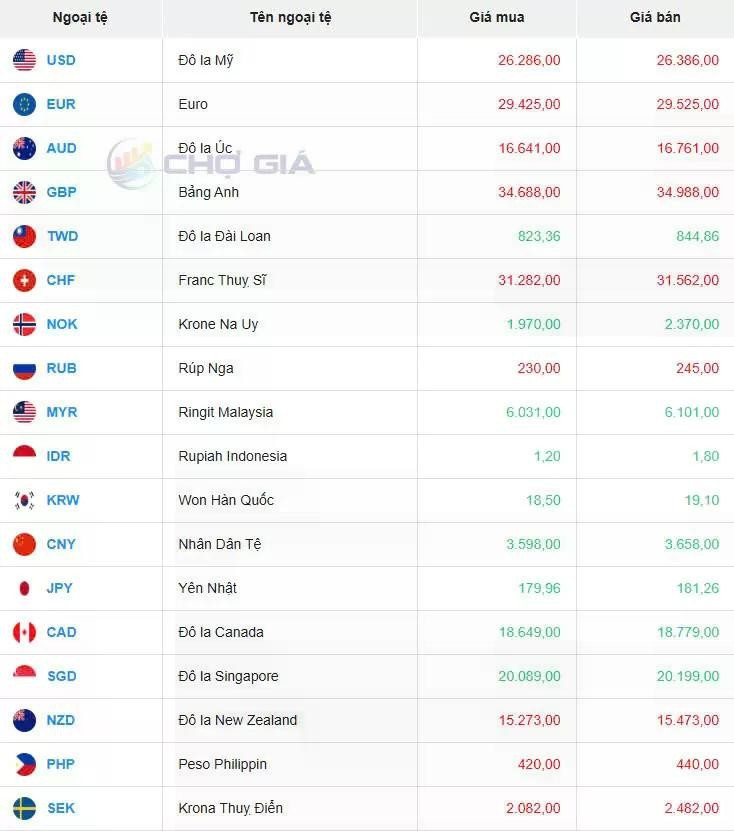This screenshot has height=831, width=734.
Task: Click the SEK Sweden flag icon
Action: 24,808
